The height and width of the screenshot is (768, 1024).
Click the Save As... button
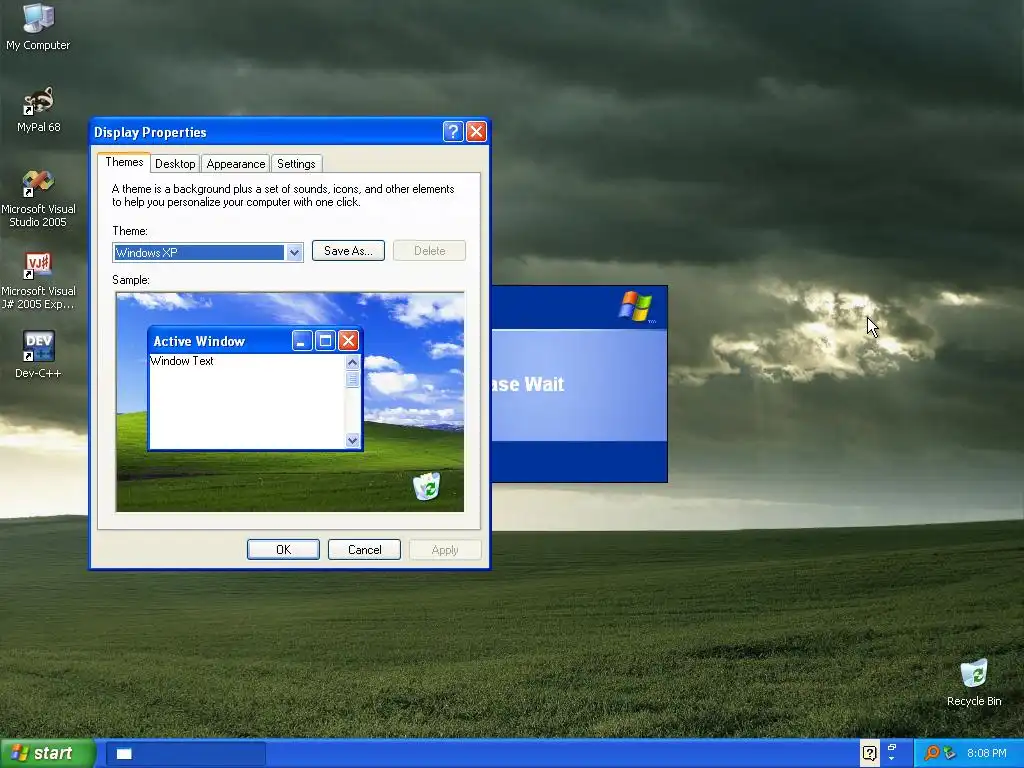348,251
